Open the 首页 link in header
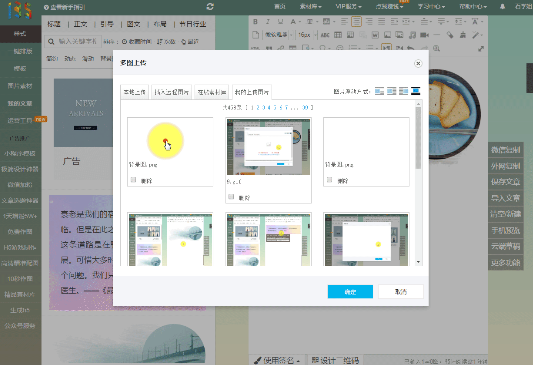 click(280, 6)
